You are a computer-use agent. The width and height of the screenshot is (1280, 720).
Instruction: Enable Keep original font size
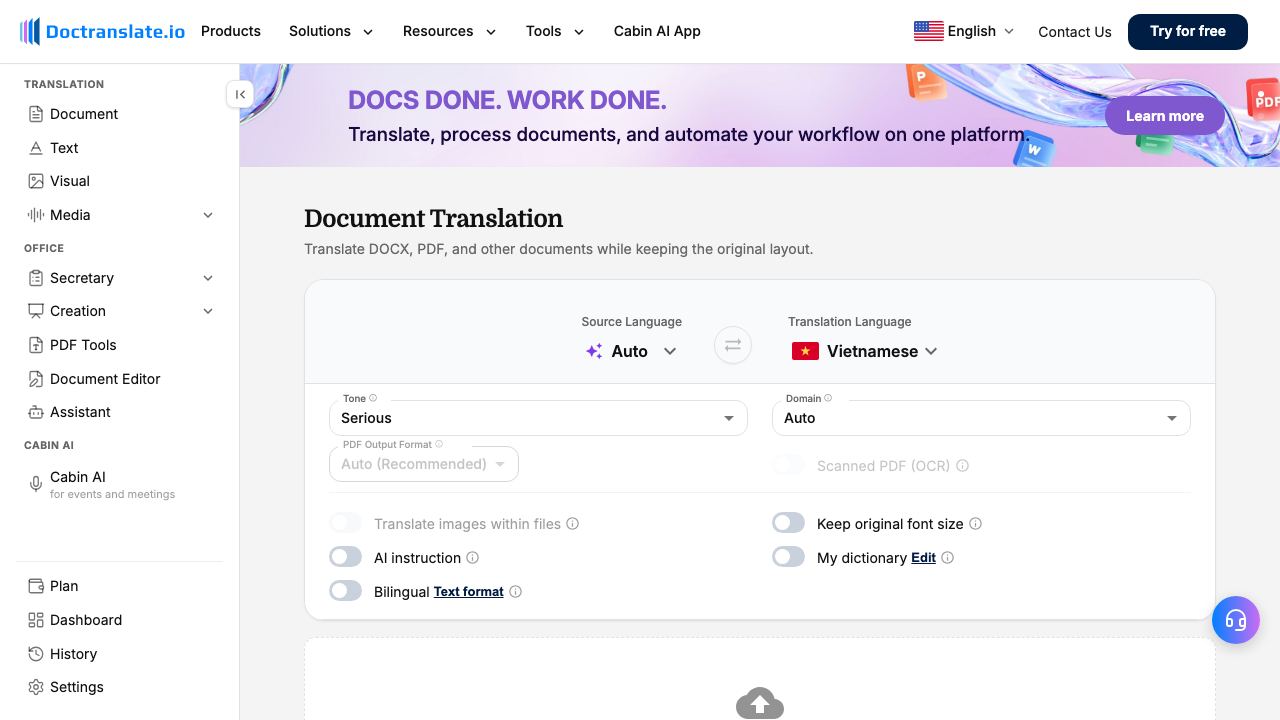789,523
